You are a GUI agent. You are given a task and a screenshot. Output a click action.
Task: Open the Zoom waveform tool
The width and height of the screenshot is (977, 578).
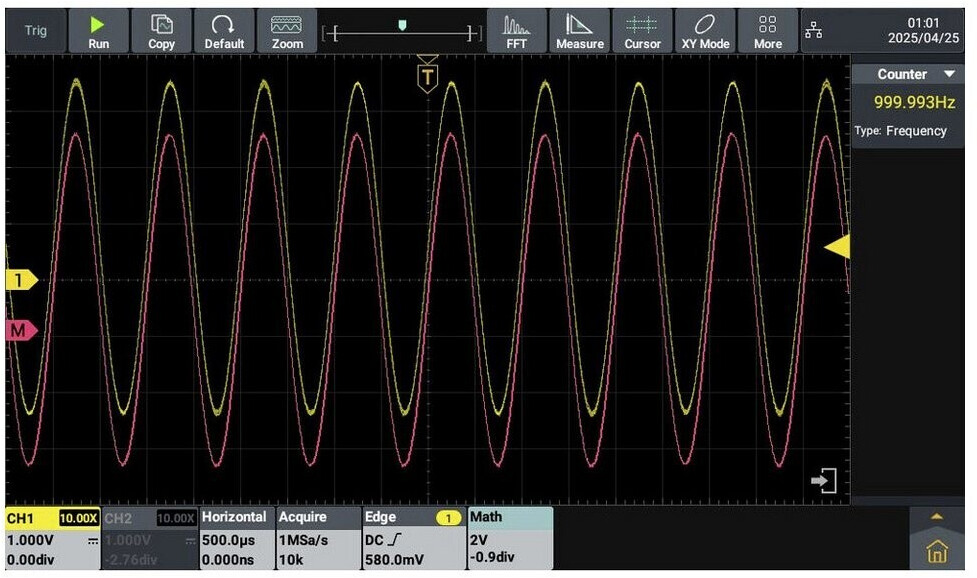point(287,31)
